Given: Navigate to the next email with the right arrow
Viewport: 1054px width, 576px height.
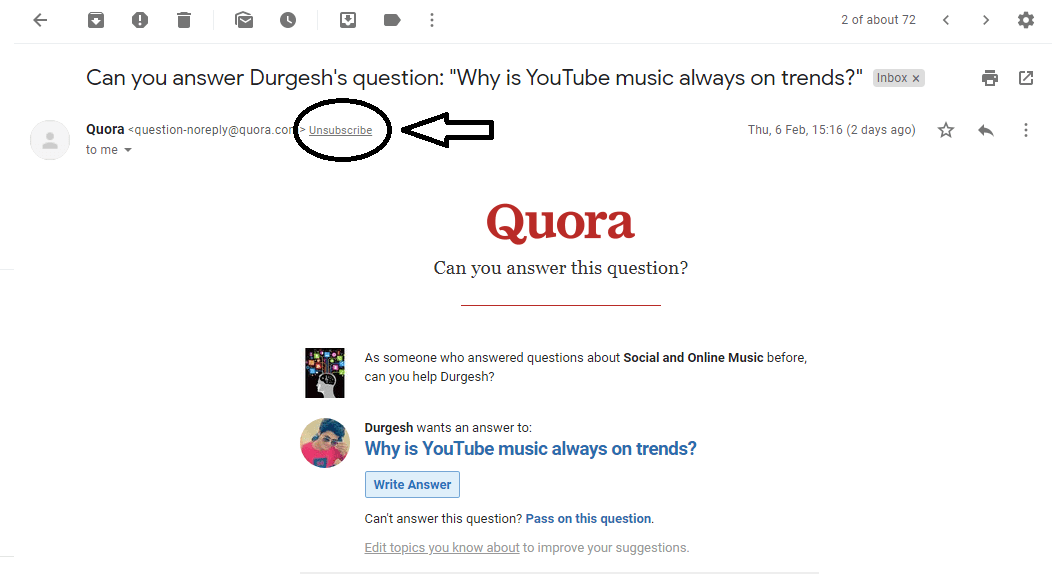Looking at the screenshot, I should (986, 19).
